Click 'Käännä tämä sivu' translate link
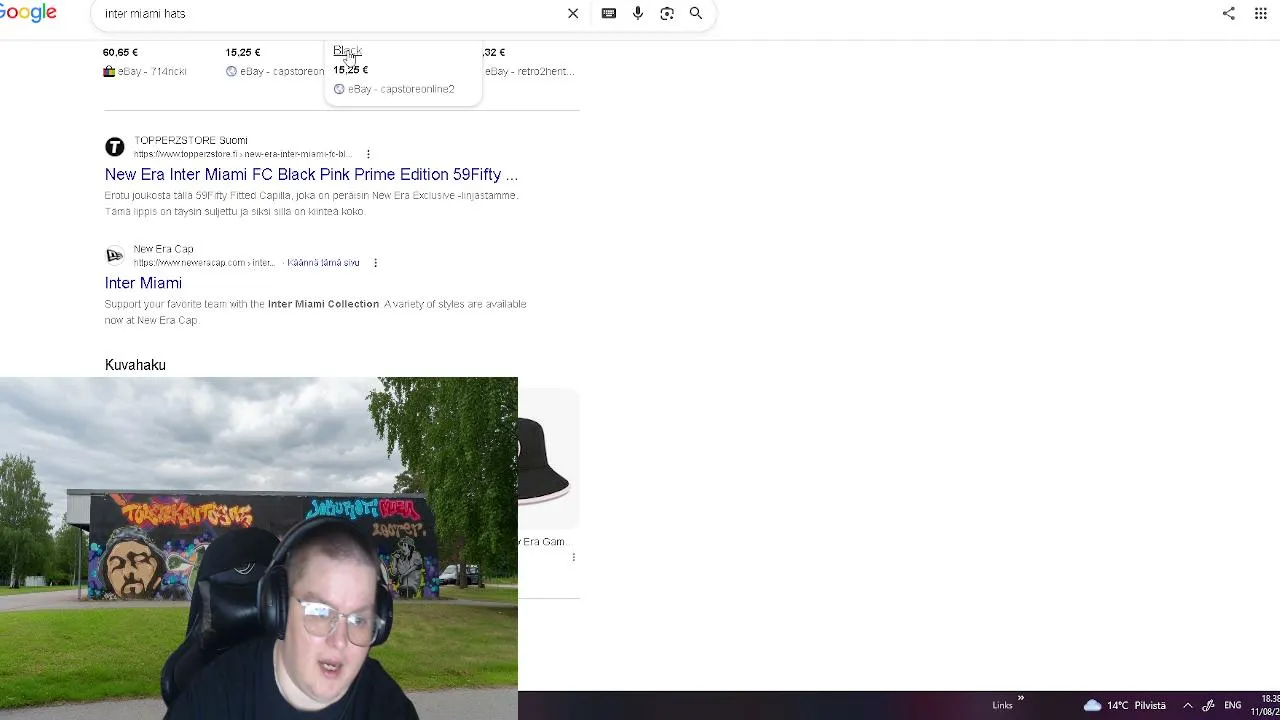The height and width of the screenshot is (720, 1280). click(323, 263)
